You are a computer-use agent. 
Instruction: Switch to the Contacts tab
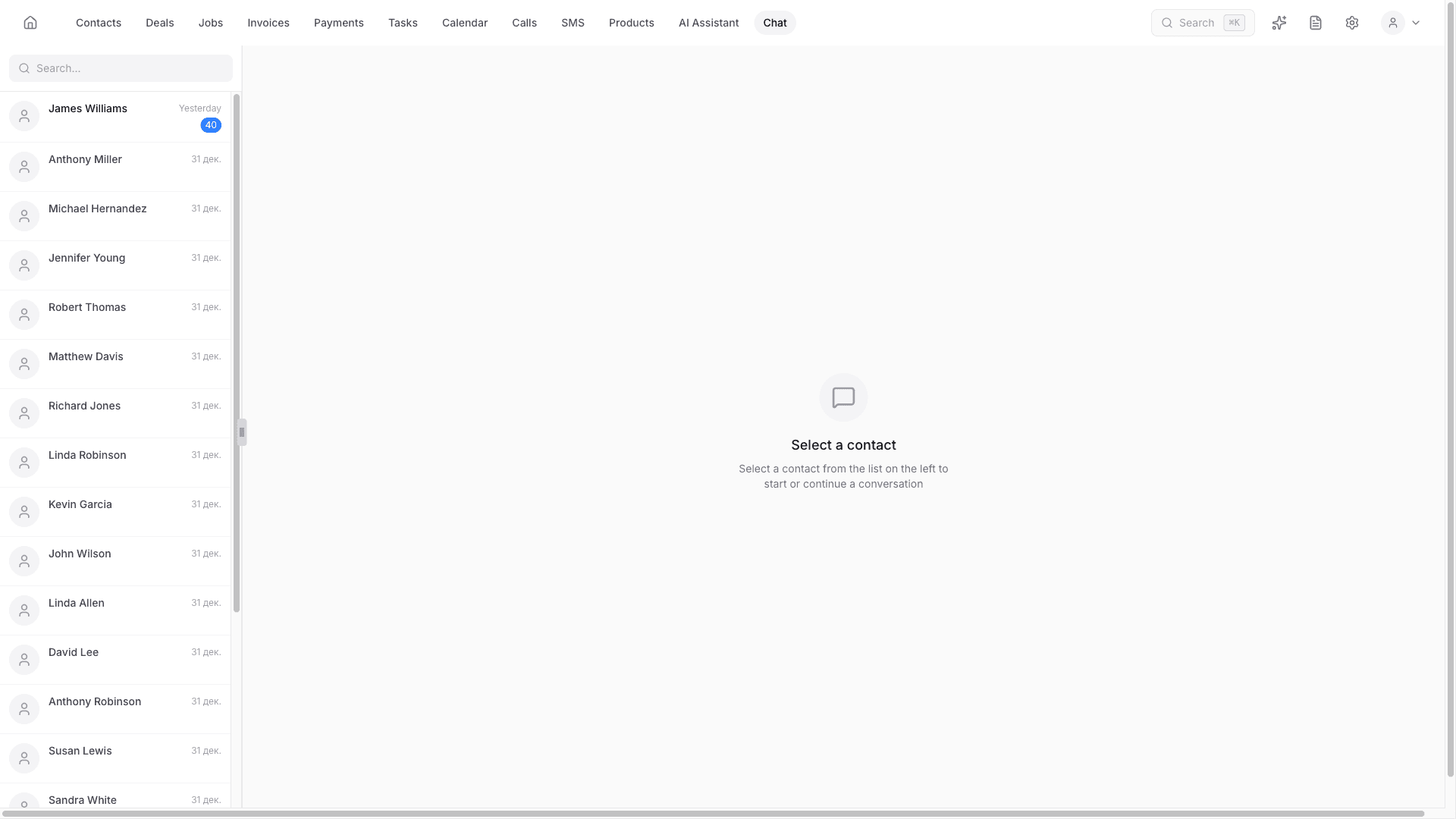tap(99, 23)
